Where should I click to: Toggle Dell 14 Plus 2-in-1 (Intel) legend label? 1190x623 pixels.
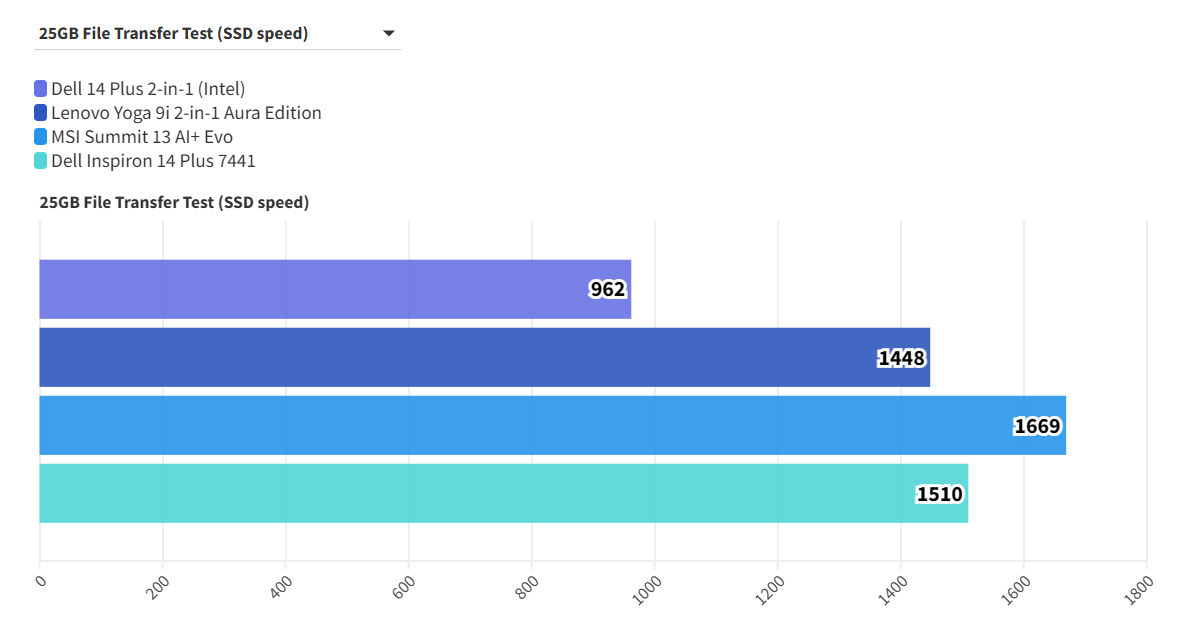click(x=148, y=89)
